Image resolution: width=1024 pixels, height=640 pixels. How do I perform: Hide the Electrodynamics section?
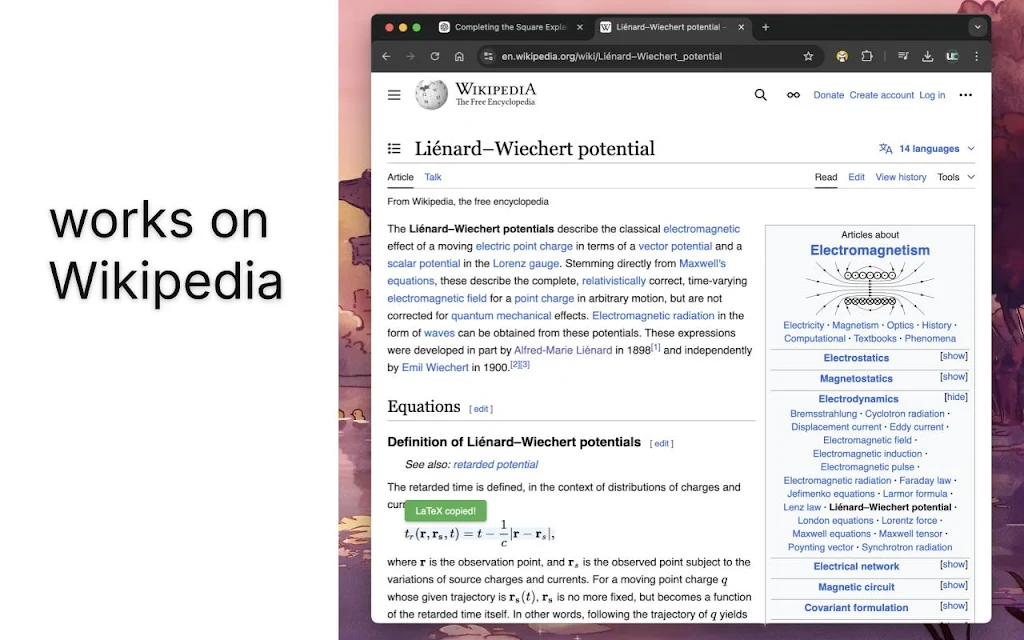(x=955, y=397)
